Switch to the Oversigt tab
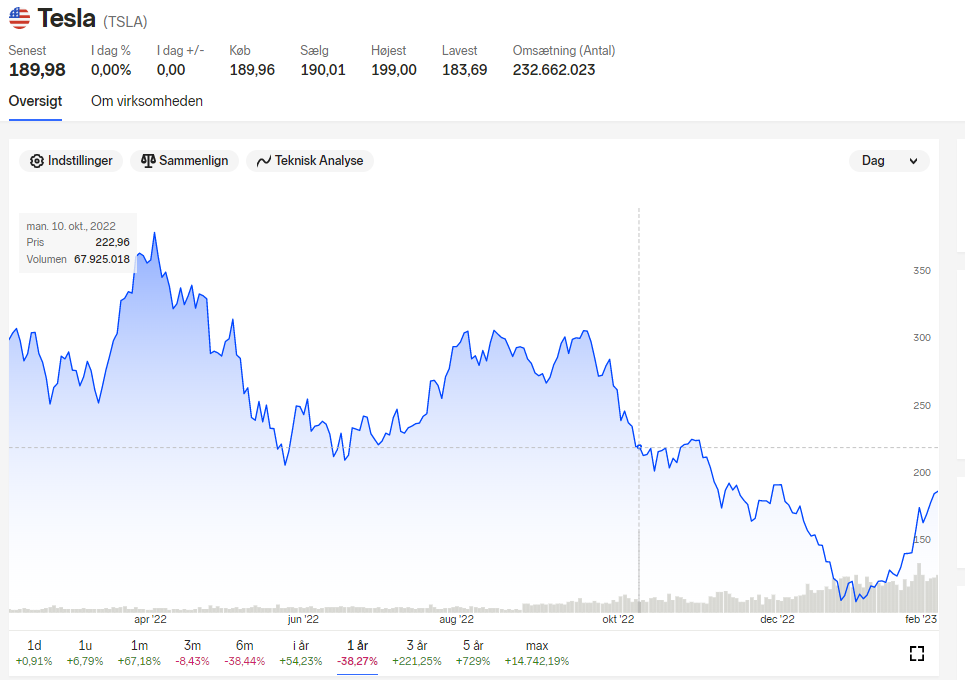Screen dimensions: 965x680 [35, 101]
